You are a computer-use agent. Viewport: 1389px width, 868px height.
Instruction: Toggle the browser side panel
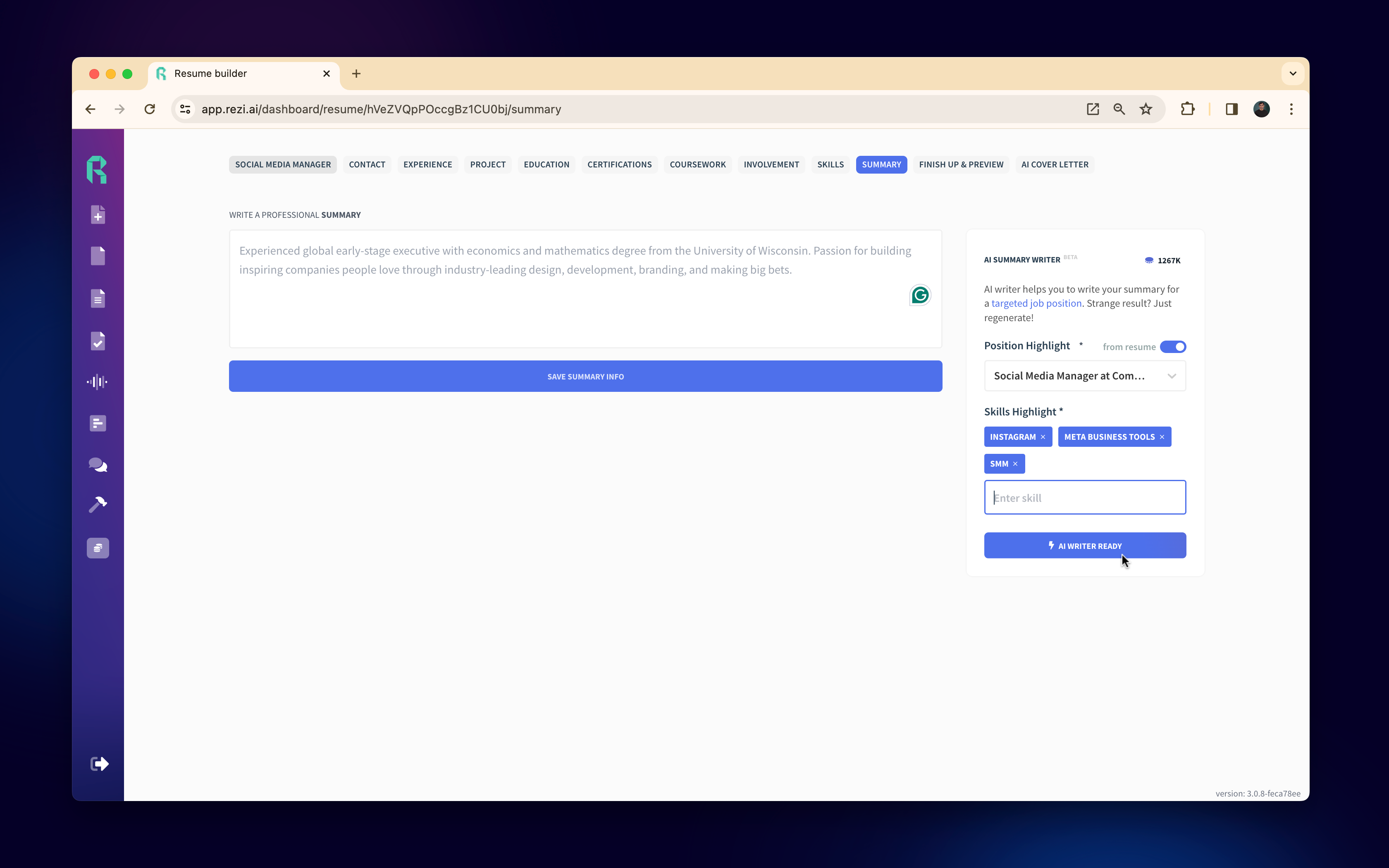(1232, 109)
